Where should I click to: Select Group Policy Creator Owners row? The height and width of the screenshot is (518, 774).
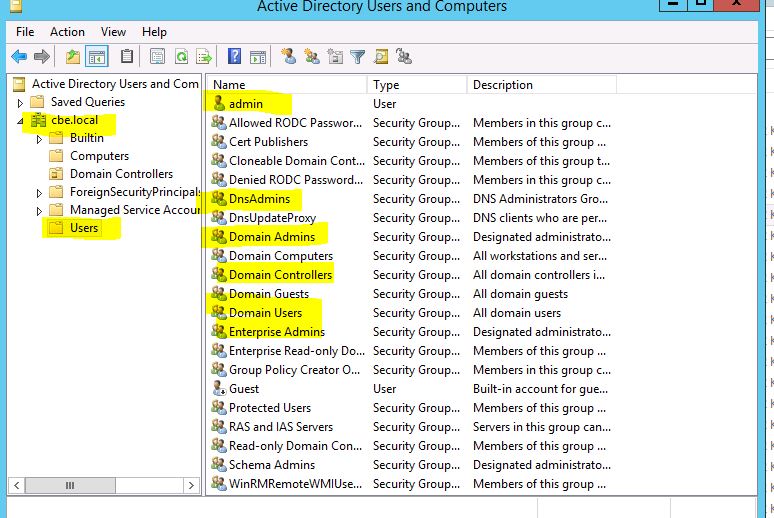pyautogui.click(x=412, y=369)
